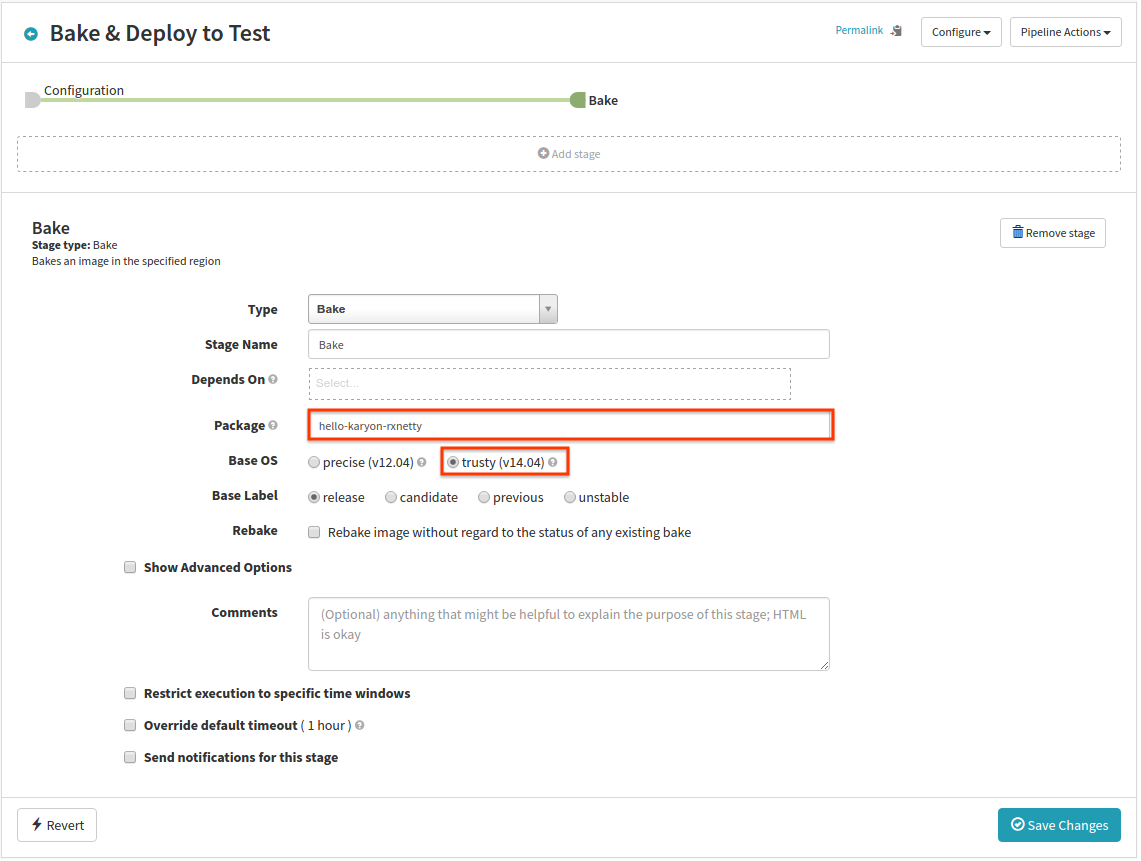Viewport: 1141px width, 861px height.
Task: Click into the Comments text area
Action: 568,634
